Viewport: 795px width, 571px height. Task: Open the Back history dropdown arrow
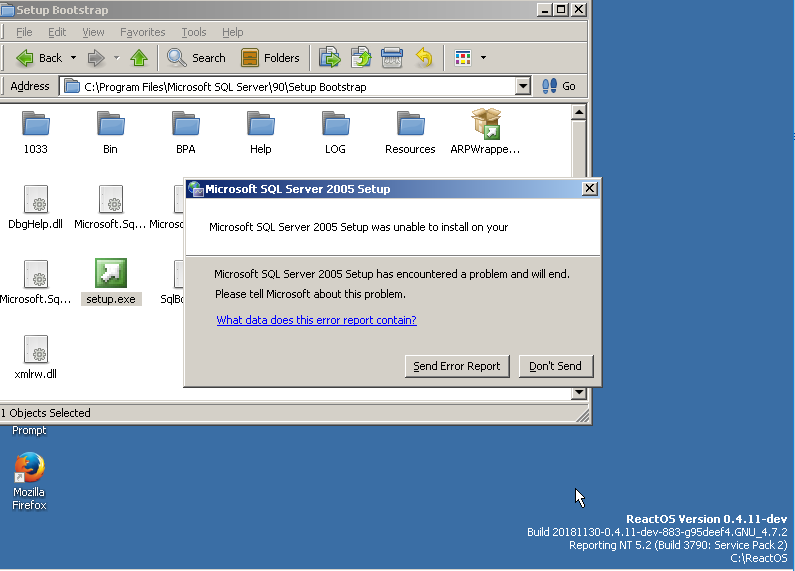[74, 58]
